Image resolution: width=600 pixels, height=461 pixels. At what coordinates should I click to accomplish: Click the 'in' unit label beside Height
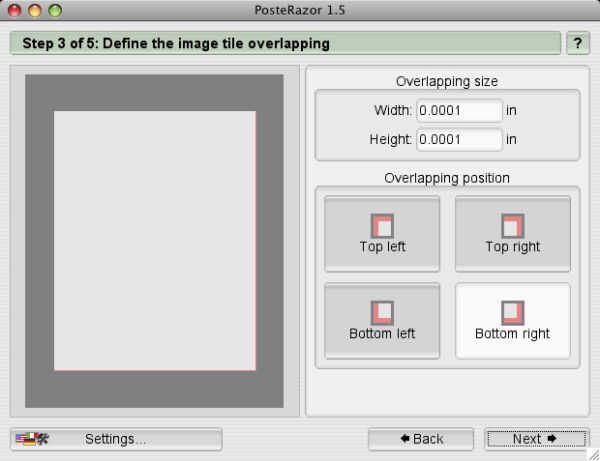[x=511, y=139]
